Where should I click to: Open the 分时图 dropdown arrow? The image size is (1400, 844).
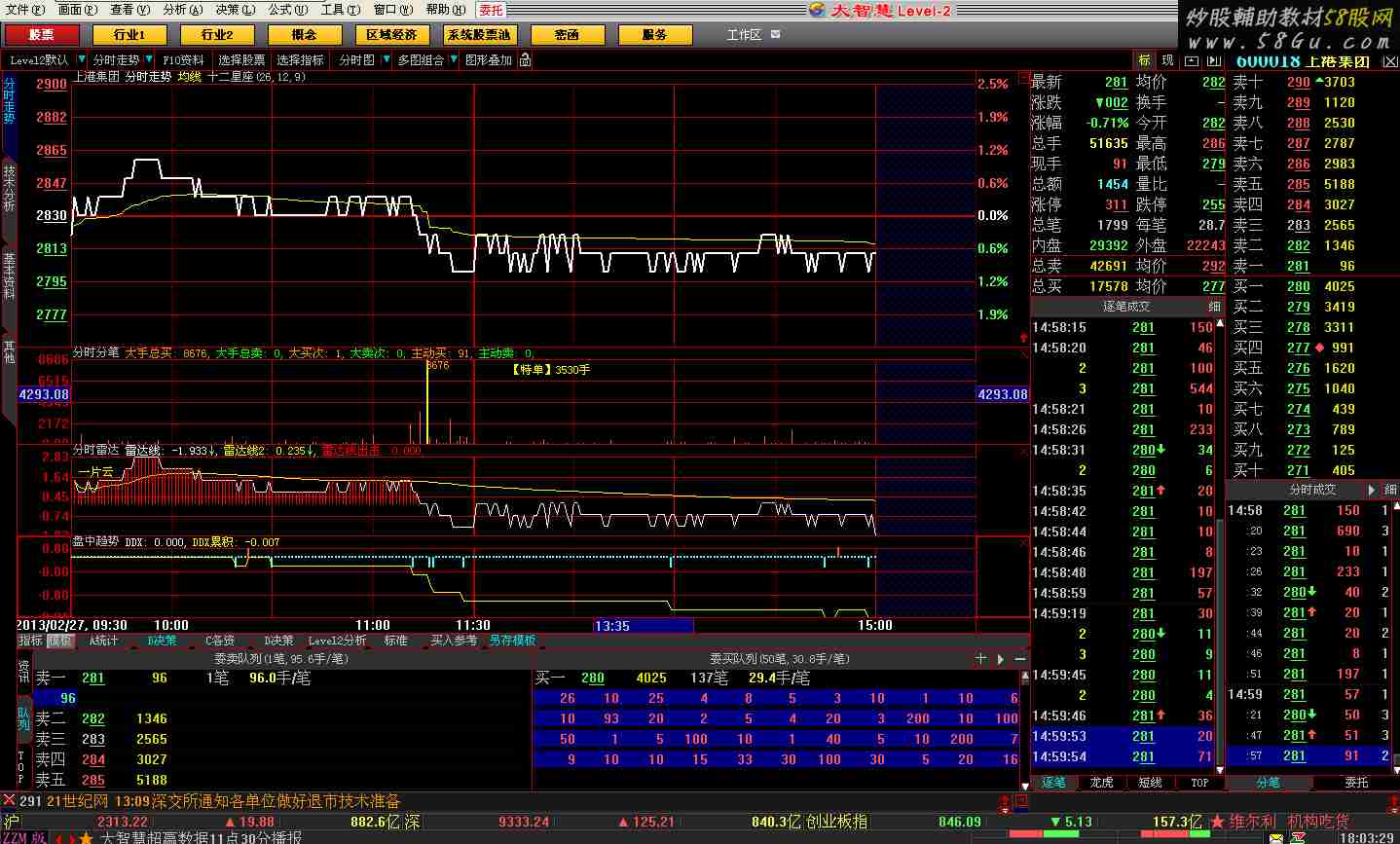click(x=385, y=60)
